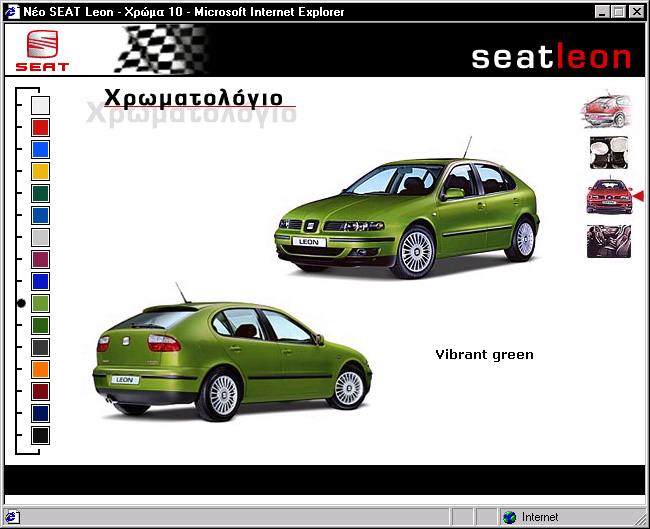Pick the black color swatch

tap(40, 436)
